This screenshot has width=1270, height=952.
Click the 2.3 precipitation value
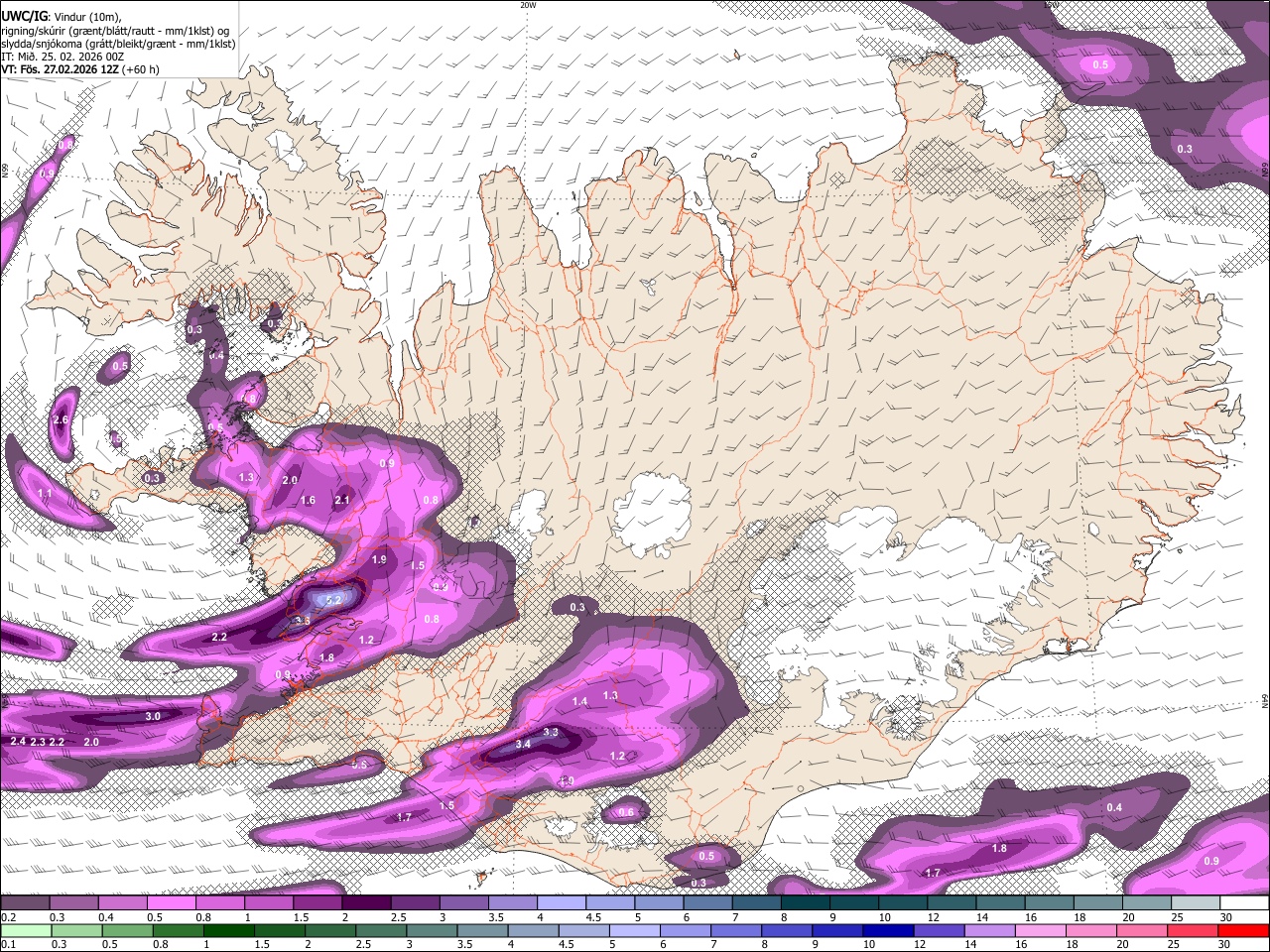pyautogui.click(x=38, y=742)
